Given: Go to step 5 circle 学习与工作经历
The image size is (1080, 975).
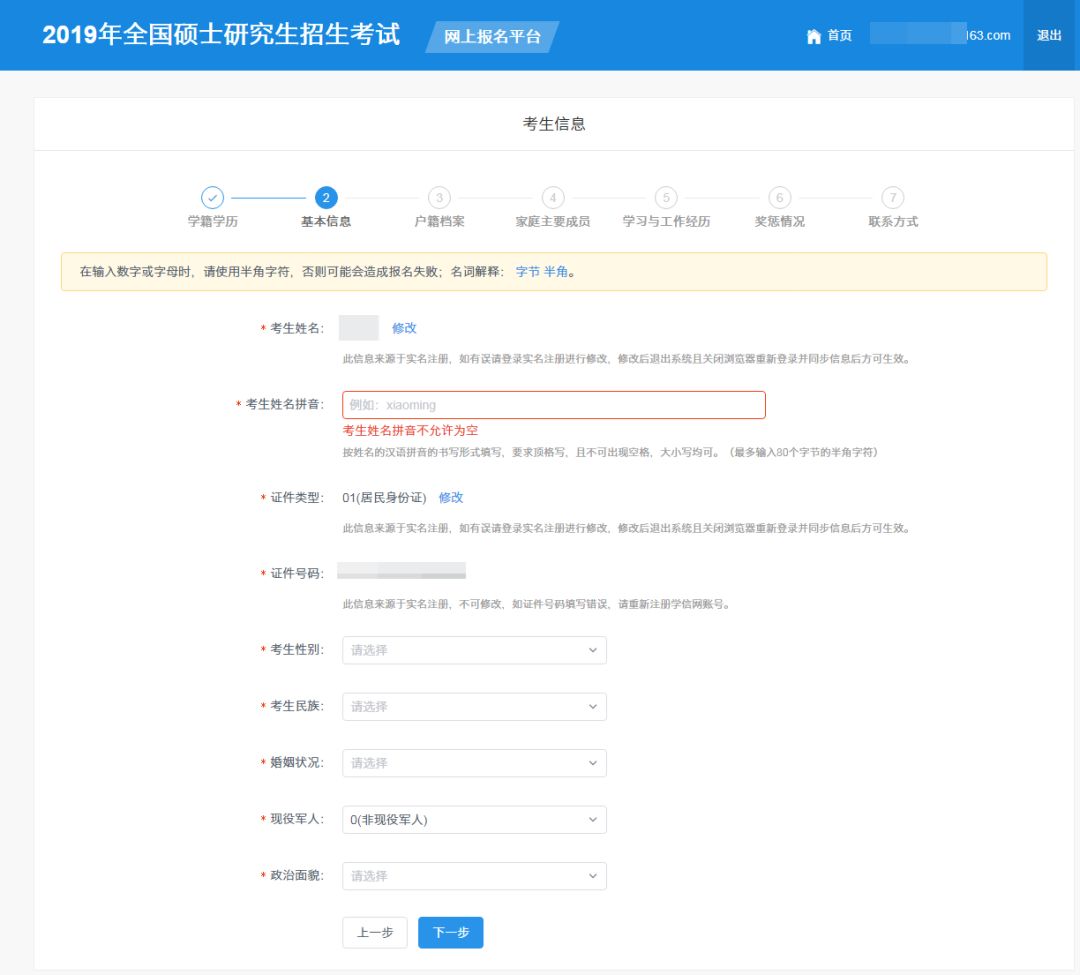Looking at the screenshot, I should click(x=666, y=198).
